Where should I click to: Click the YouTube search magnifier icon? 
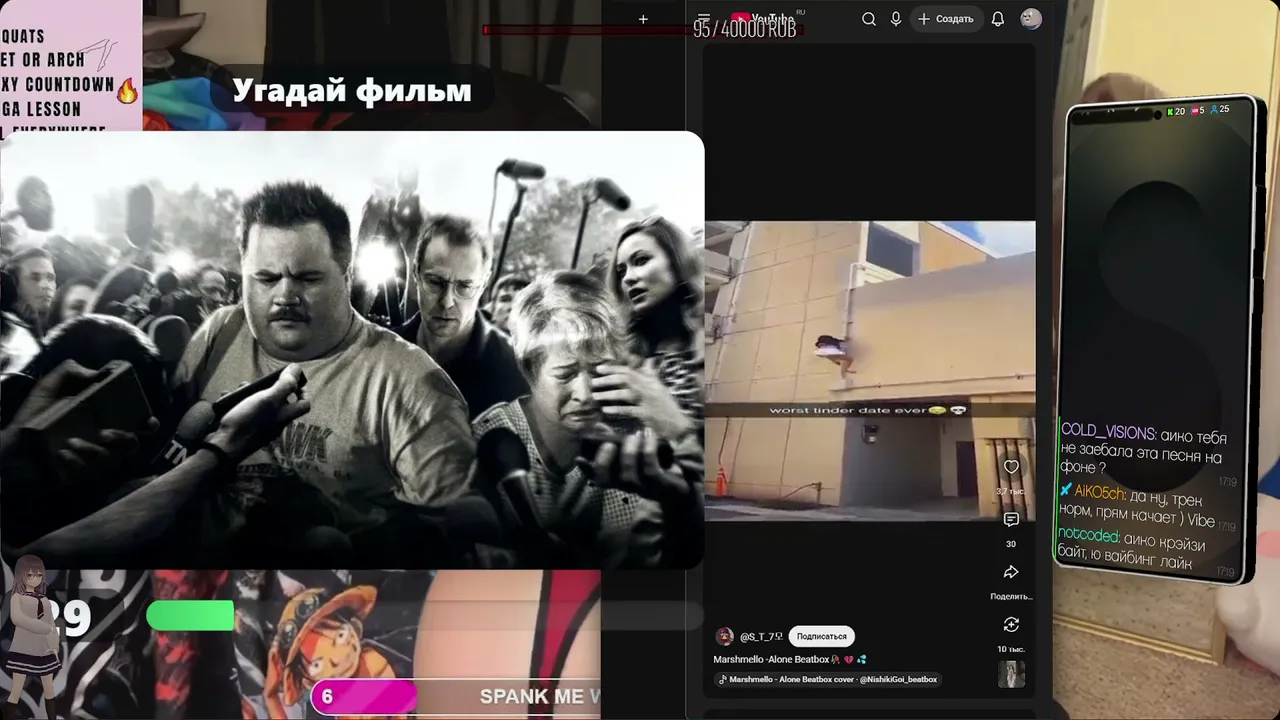pyautogui.click(x=869, y=19)
